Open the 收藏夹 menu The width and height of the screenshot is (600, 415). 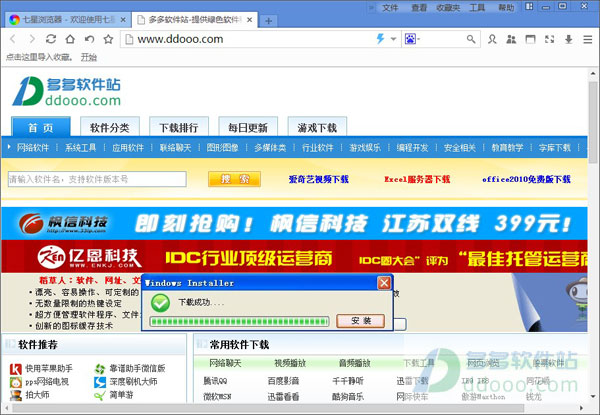click(x=448, y=8)
